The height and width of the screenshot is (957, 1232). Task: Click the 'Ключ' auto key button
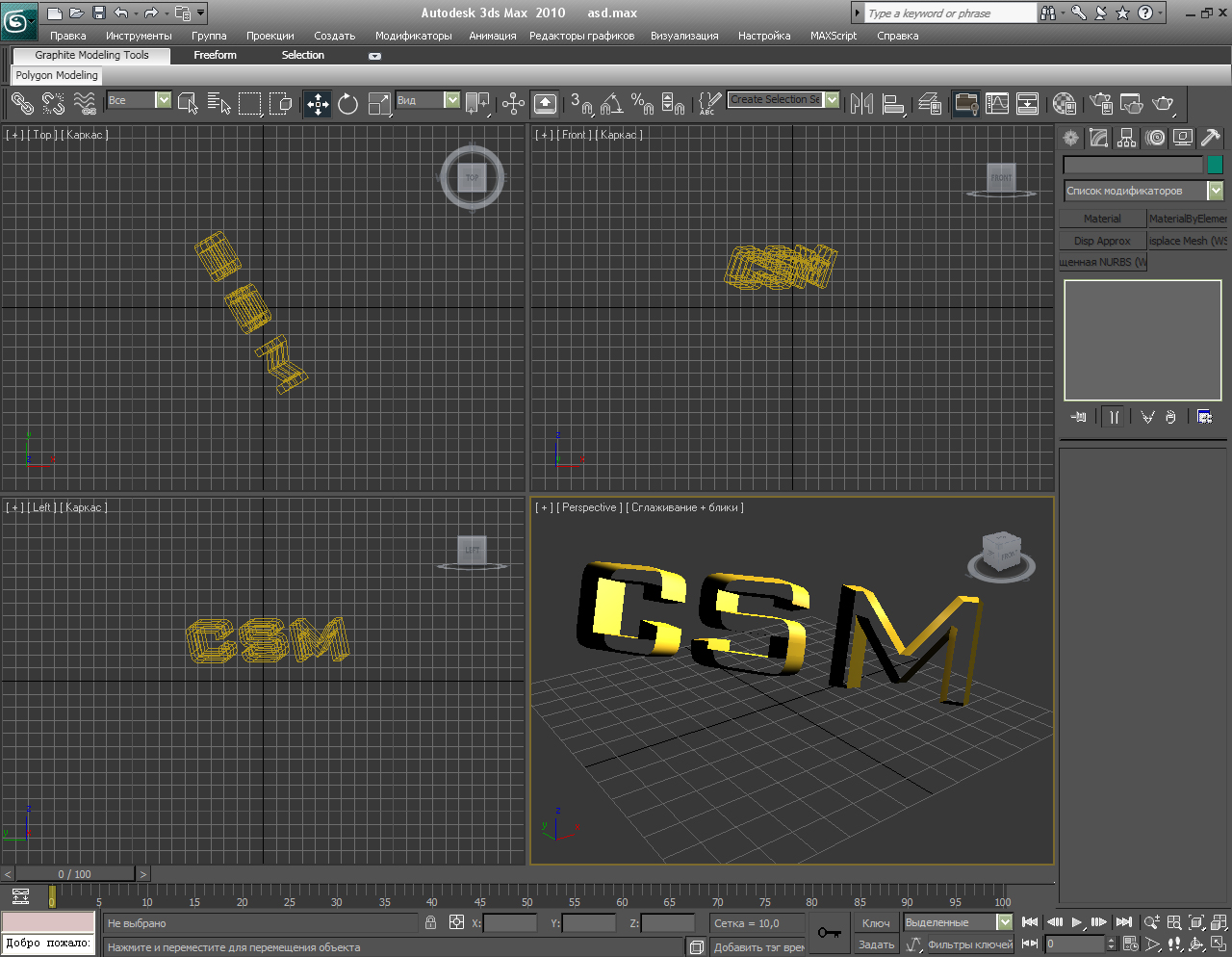pyautogui.click(x=876, y=923)
